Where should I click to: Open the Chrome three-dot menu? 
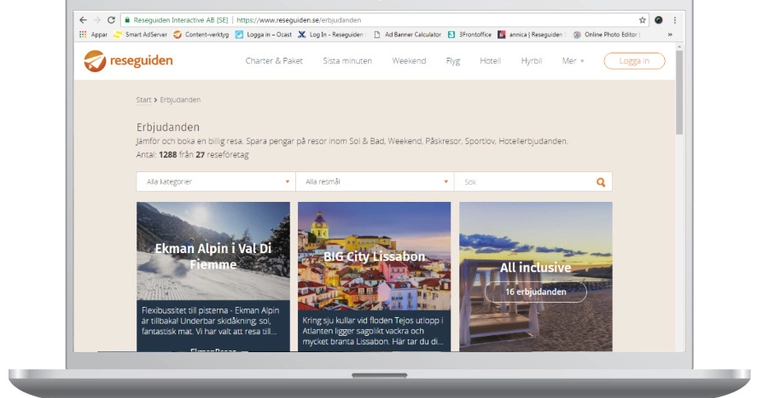[x=674, y=20]
